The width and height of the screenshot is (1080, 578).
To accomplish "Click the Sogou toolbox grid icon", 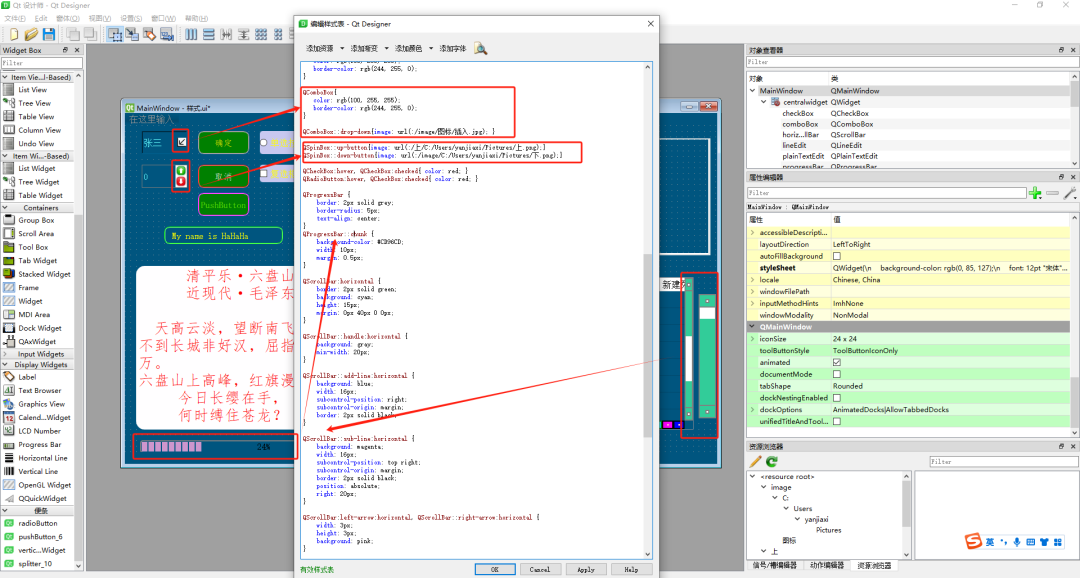I will click(1058, 542).
